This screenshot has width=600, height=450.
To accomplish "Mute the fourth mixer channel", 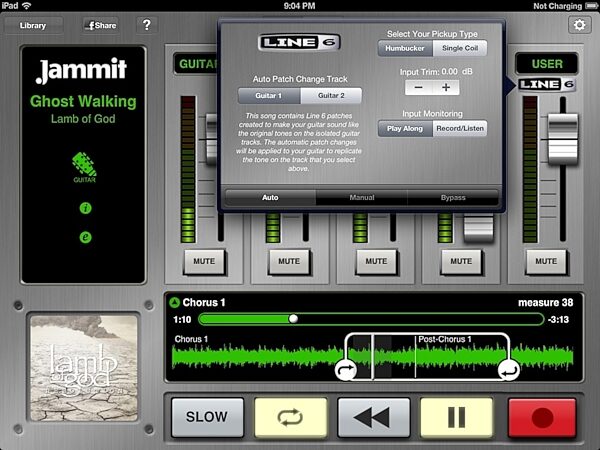I will pyautogui.click(x=461, y=261).
